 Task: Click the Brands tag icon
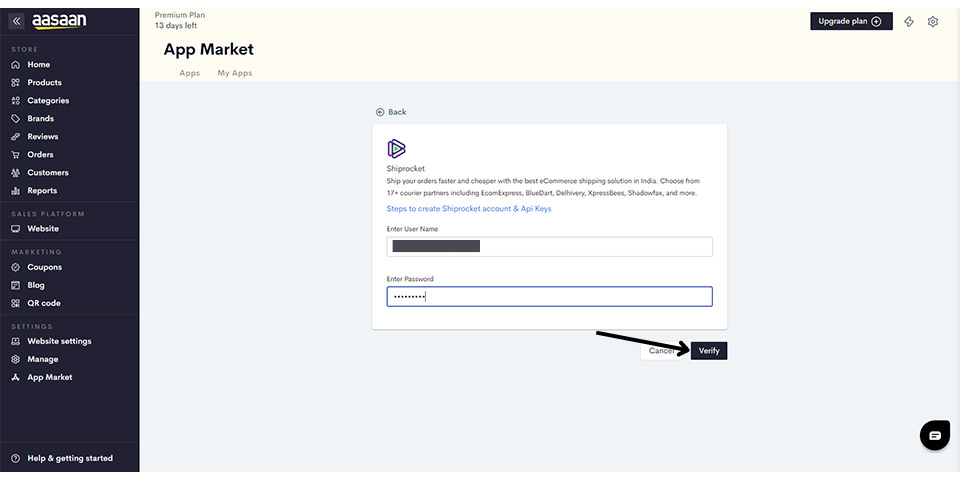coord(16,119)
